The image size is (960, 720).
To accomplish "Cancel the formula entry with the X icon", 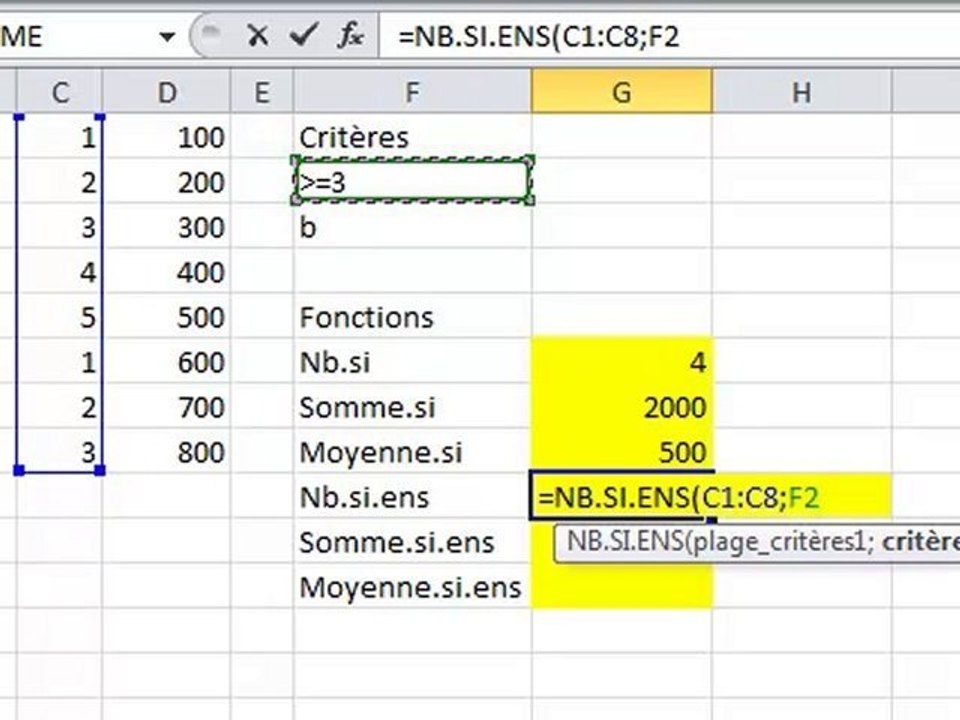I will click(258, 36).
